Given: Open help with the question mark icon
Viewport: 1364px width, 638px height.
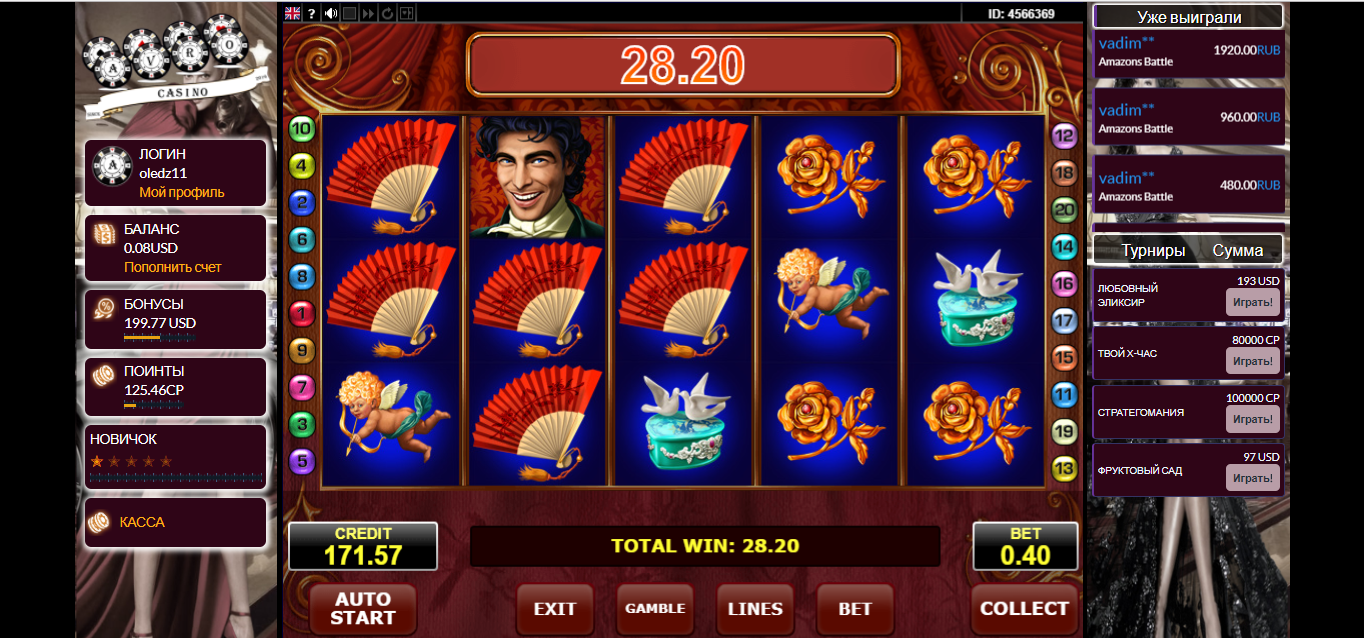Looking at the screenshot, I should click(x=312, y=13).
